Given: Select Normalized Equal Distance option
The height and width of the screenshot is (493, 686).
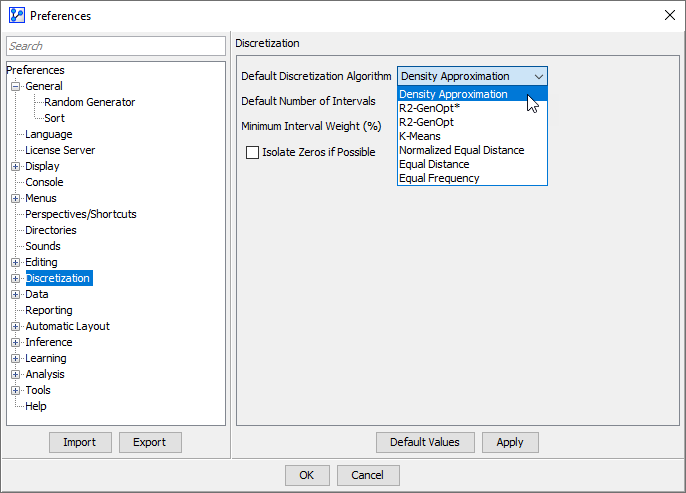Looking at the screenshot, I should 461,150.
